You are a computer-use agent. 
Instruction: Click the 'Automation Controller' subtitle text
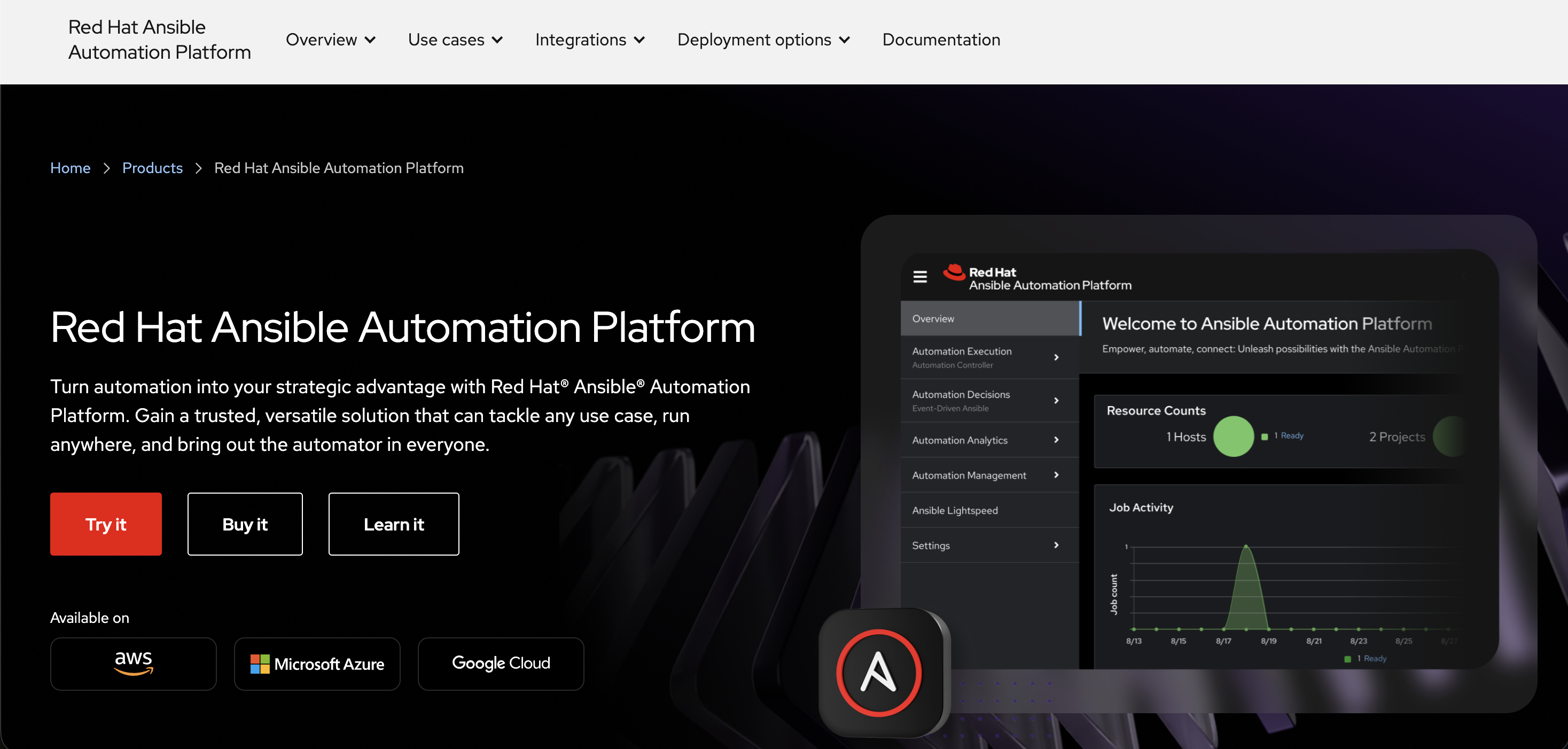(x=952, y=365)
